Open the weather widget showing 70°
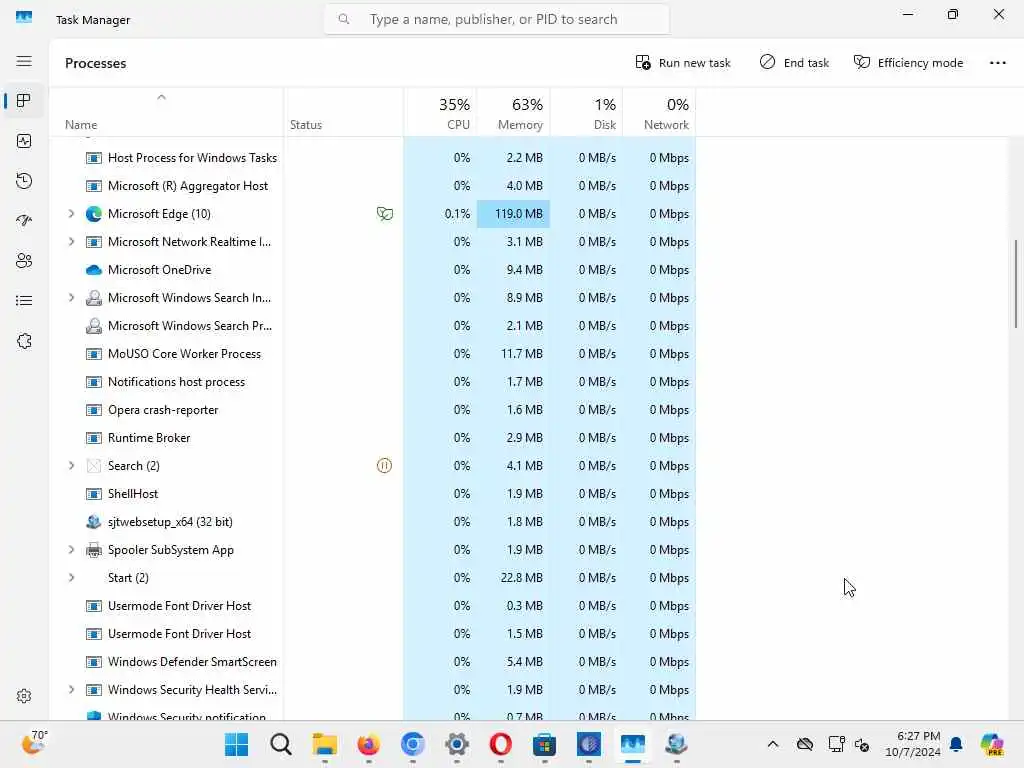 click(x=34, y=743)
